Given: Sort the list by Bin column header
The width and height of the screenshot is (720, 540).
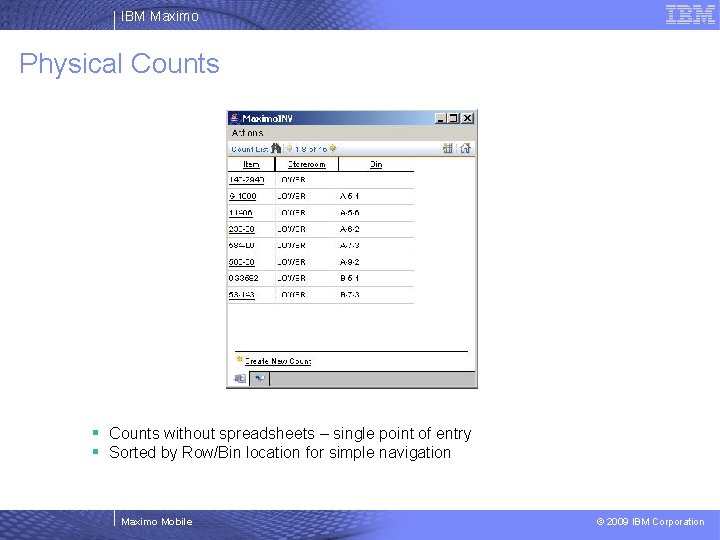Looking at the screenshot, I should pos(376,164).
